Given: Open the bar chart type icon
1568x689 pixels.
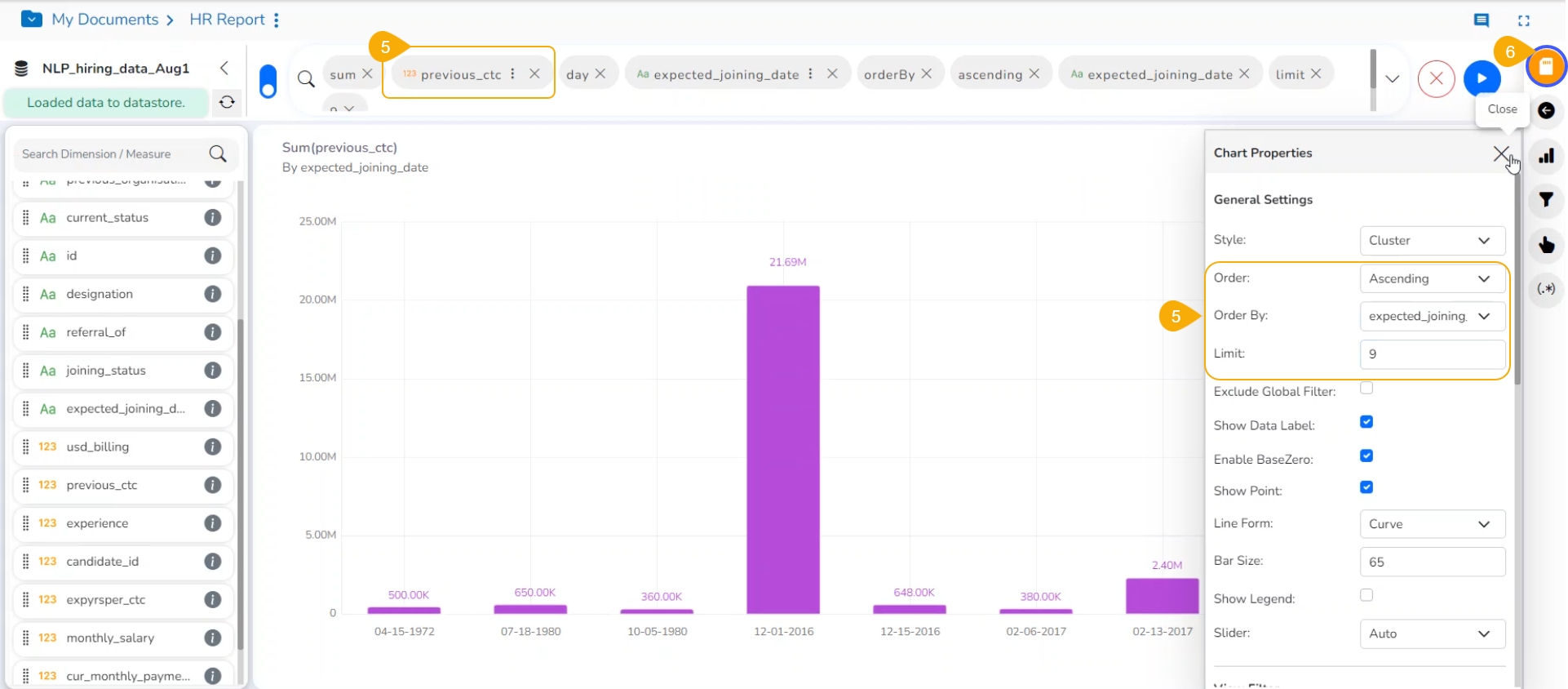Looking at the screenshot, I should pyautogui.click(x=1545, y=156).
